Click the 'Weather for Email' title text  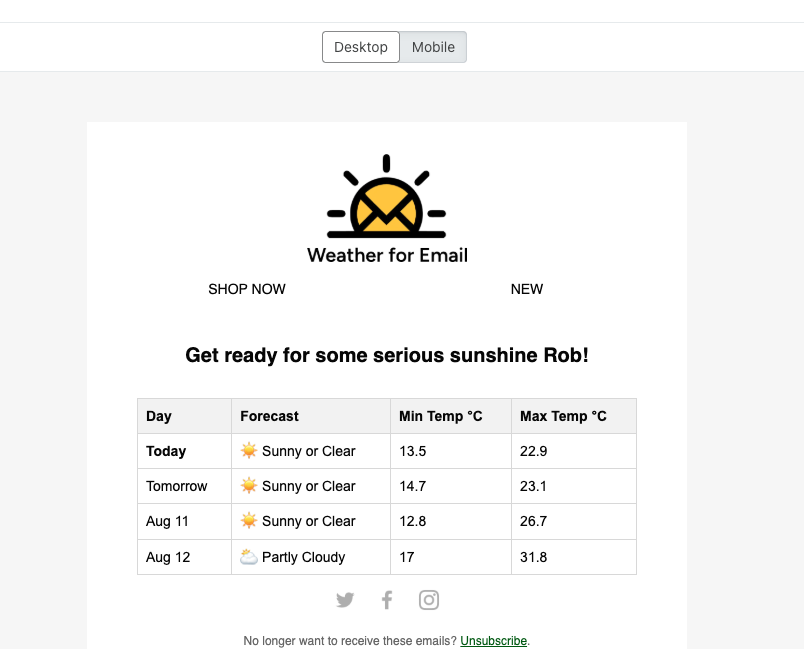pos(387,255)
